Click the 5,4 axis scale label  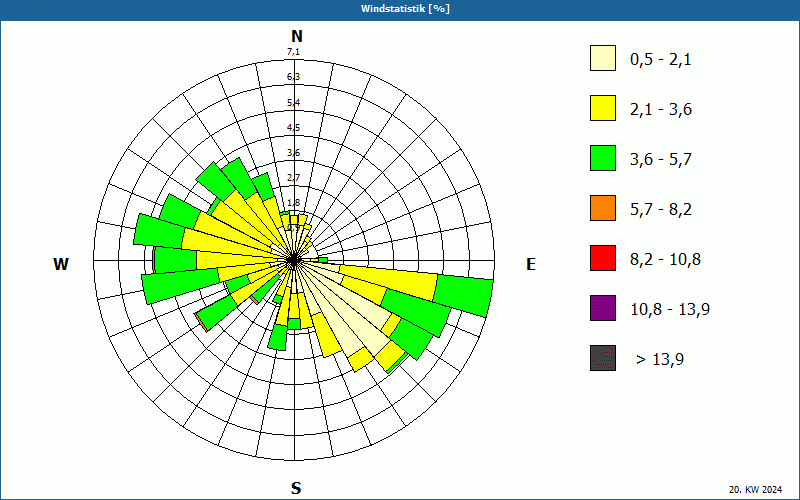pos(293,103)
